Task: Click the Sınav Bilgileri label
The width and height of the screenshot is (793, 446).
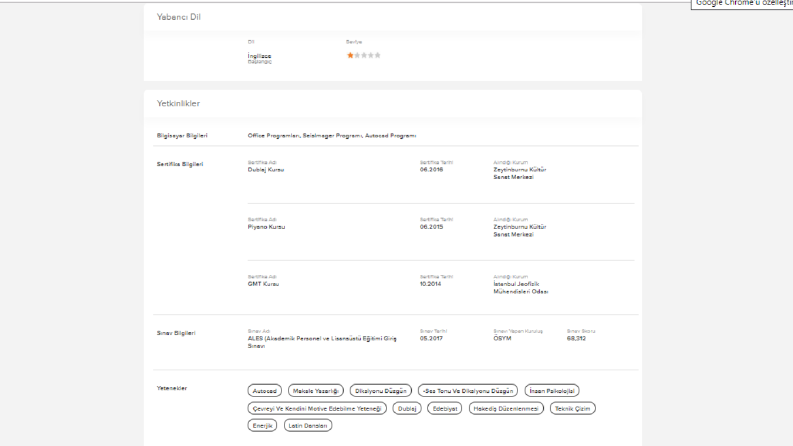Action: click(176, 333)
